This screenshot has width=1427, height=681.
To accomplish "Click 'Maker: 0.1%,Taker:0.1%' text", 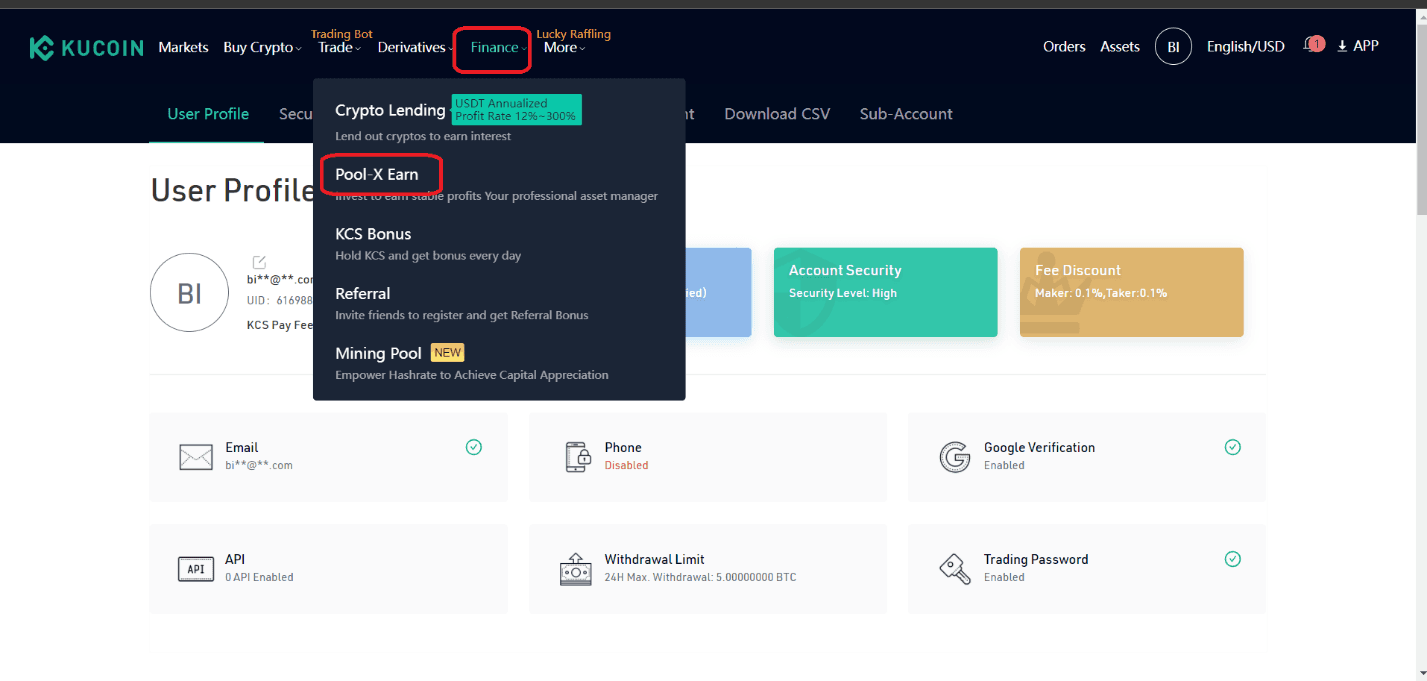I will click(1101, 293).
